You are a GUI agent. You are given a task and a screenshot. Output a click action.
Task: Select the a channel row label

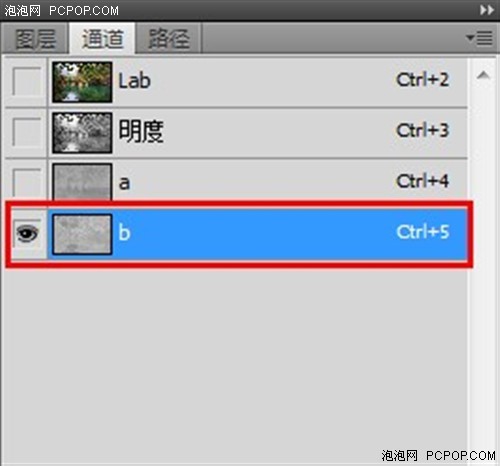124,183
